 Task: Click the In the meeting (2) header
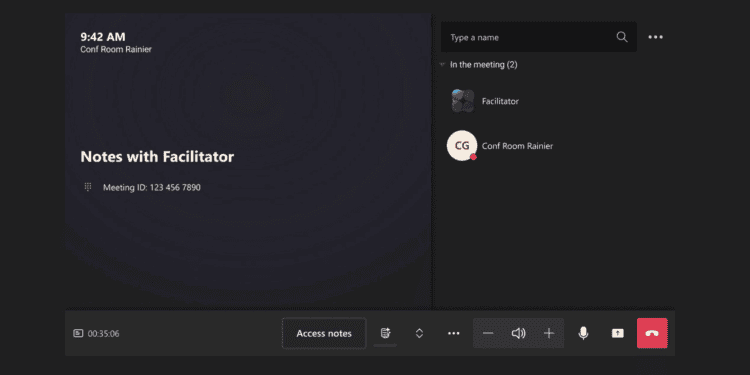pos(484,65)
